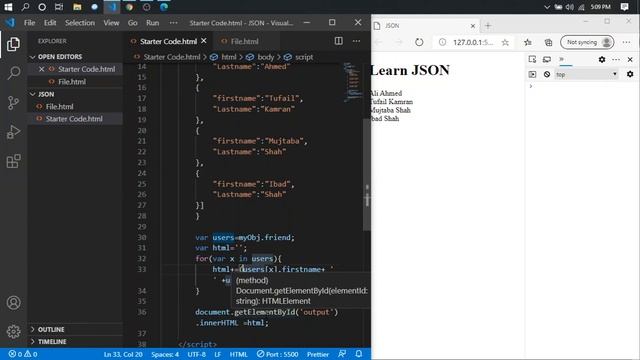
Task: Change UTF-8 encoding in status bar
Action: (x=196, y=354)
